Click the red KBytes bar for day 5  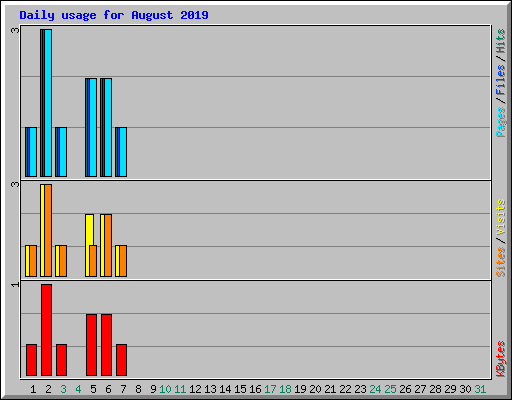click(x=91, y=345)
